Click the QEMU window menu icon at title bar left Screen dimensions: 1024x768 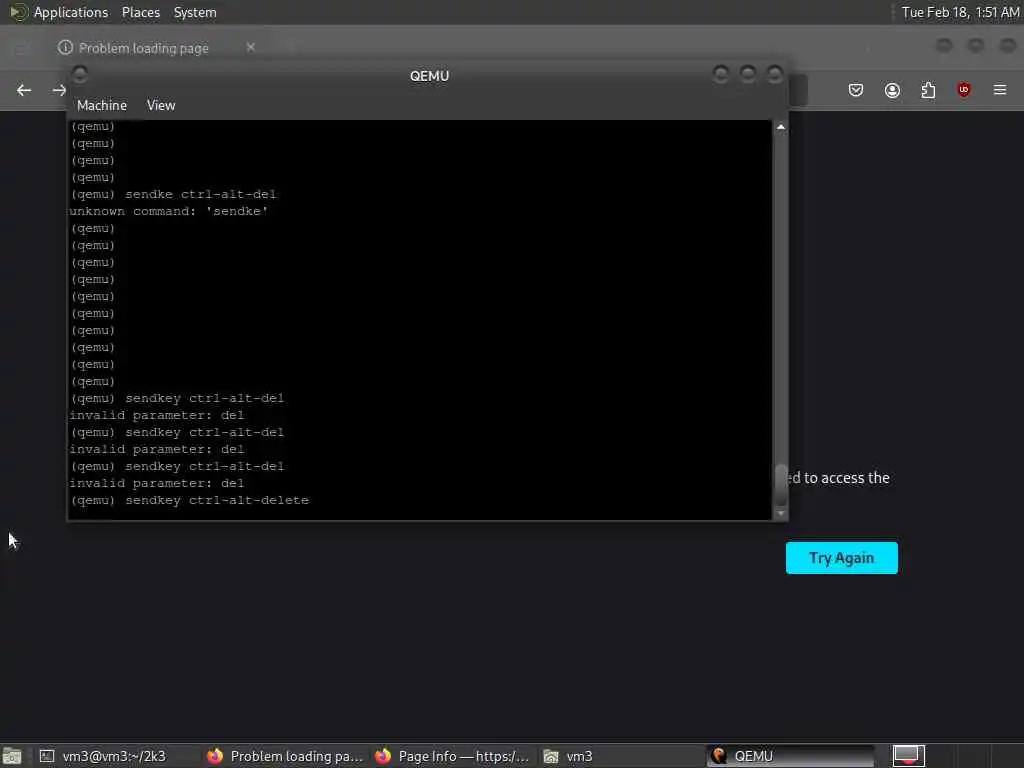(80, 74)
